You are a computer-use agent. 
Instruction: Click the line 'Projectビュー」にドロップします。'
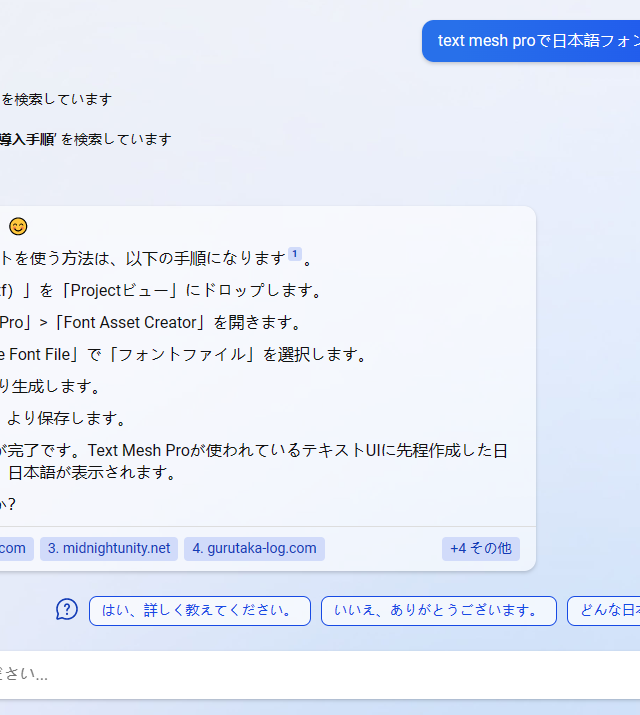[197, 290]
